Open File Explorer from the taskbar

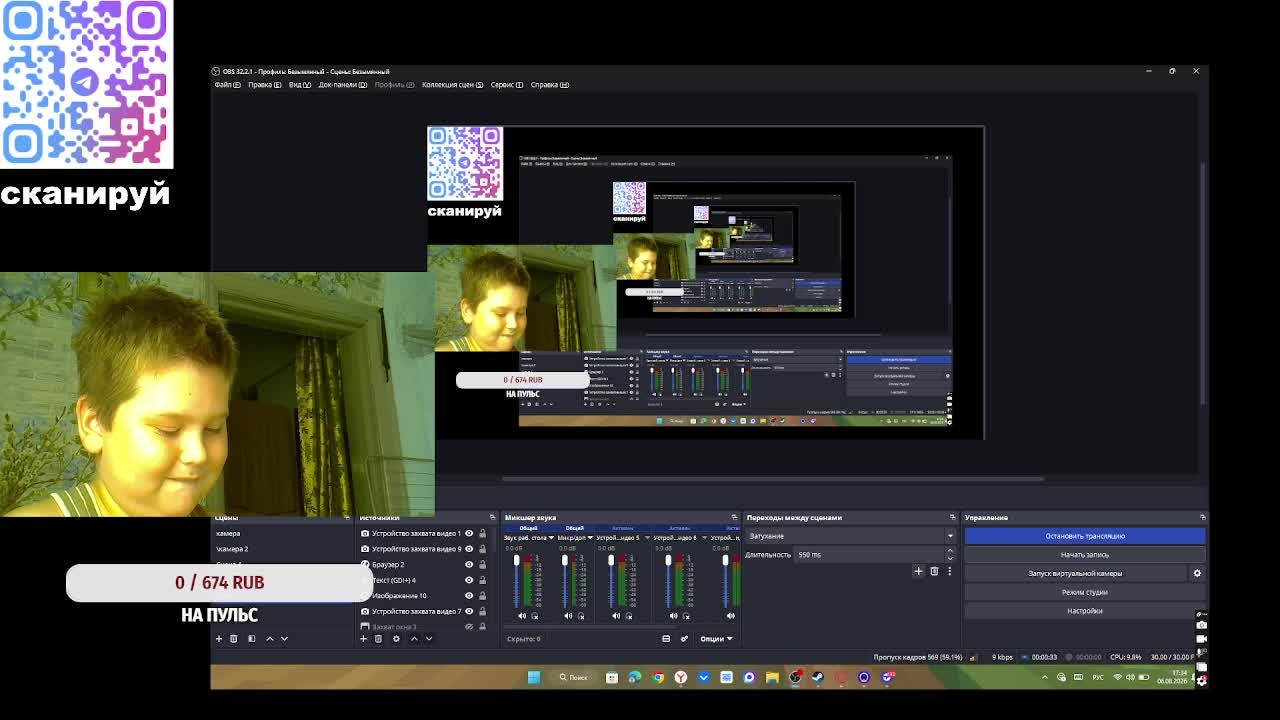coord(772,677)
